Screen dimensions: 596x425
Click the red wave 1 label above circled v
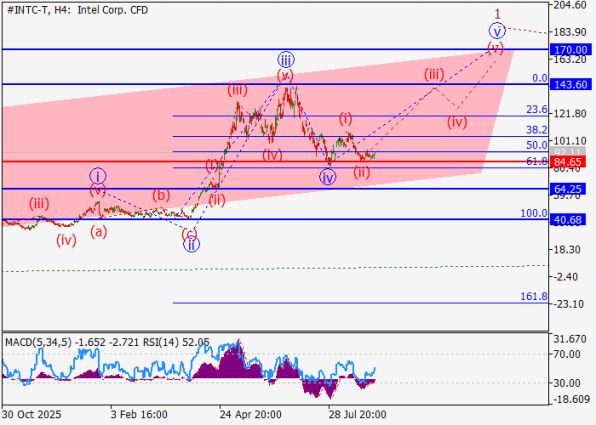tap(497, 14)
